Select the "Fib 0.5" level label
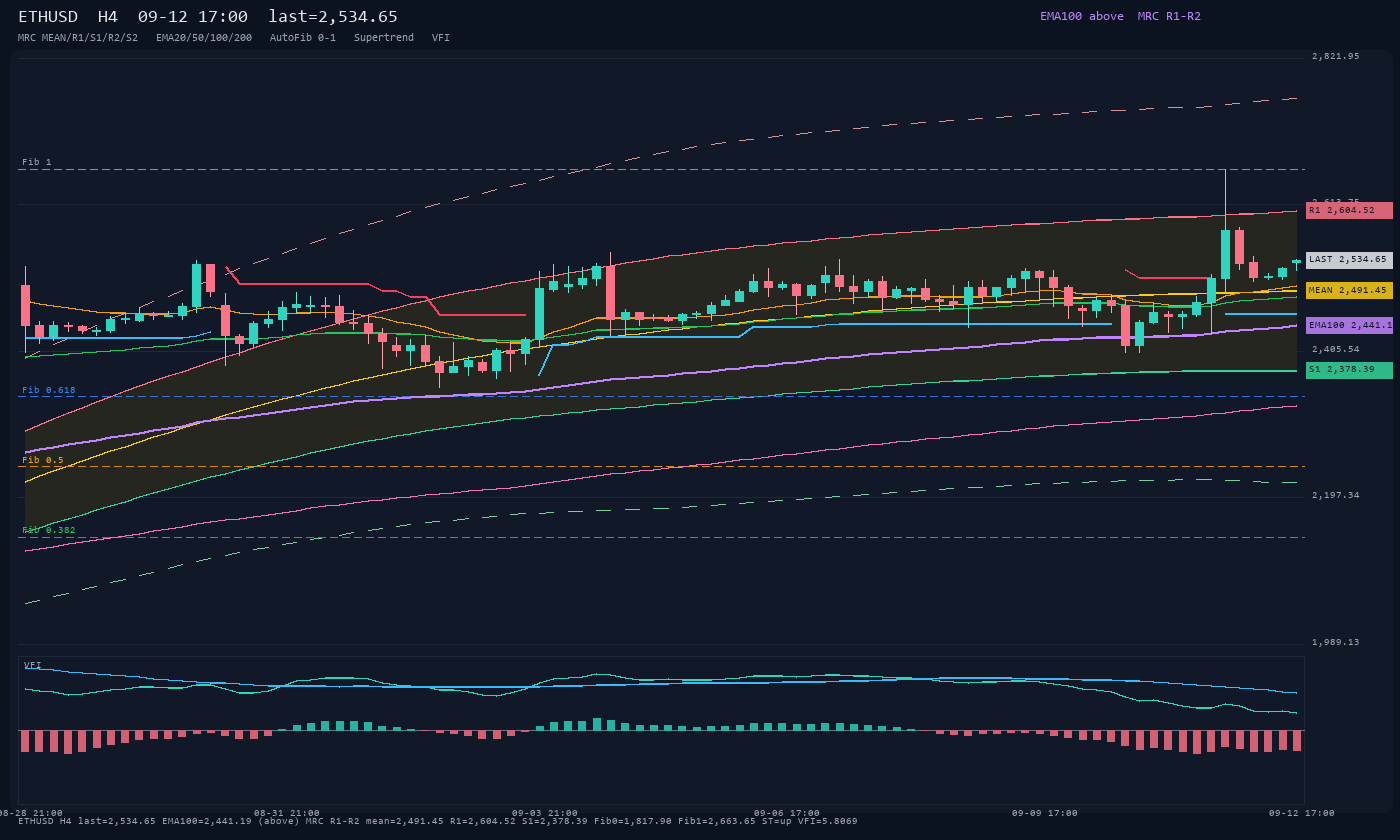 [43, 460]
